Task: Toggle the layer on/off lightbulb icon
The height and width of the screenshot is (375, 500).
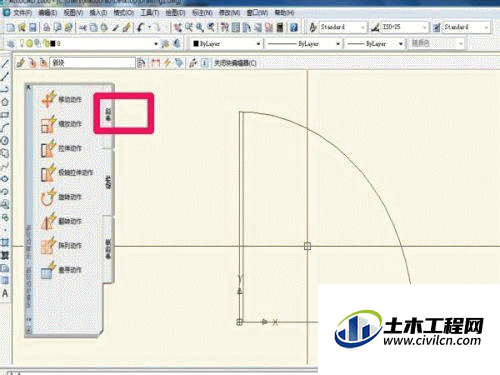Action: [22, 43]
